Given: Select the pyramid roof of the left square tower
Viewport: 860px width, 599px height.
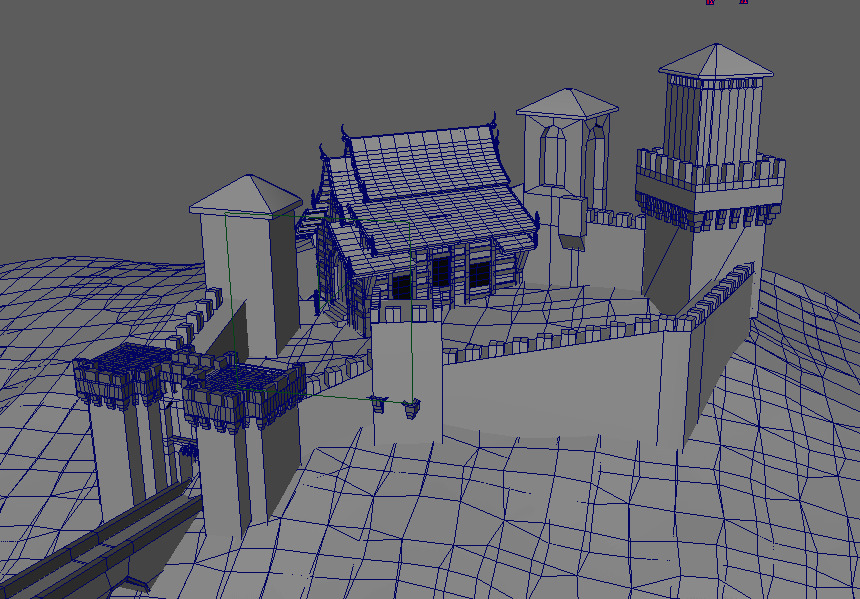Looking at the screenshot, I should [246, 195].
